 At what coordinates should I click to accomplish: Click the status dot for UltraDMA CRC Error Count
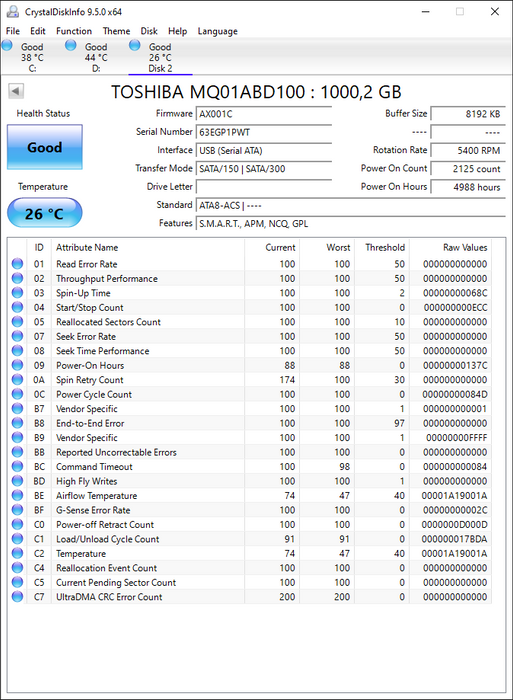(17, 596)
